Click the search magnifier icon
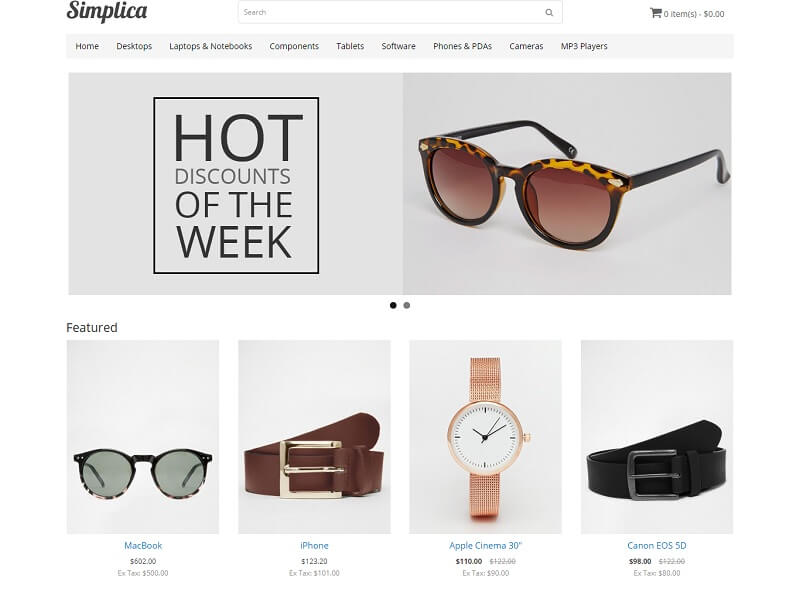The height and width of the screenshot is (600, 800). point(549,13)
